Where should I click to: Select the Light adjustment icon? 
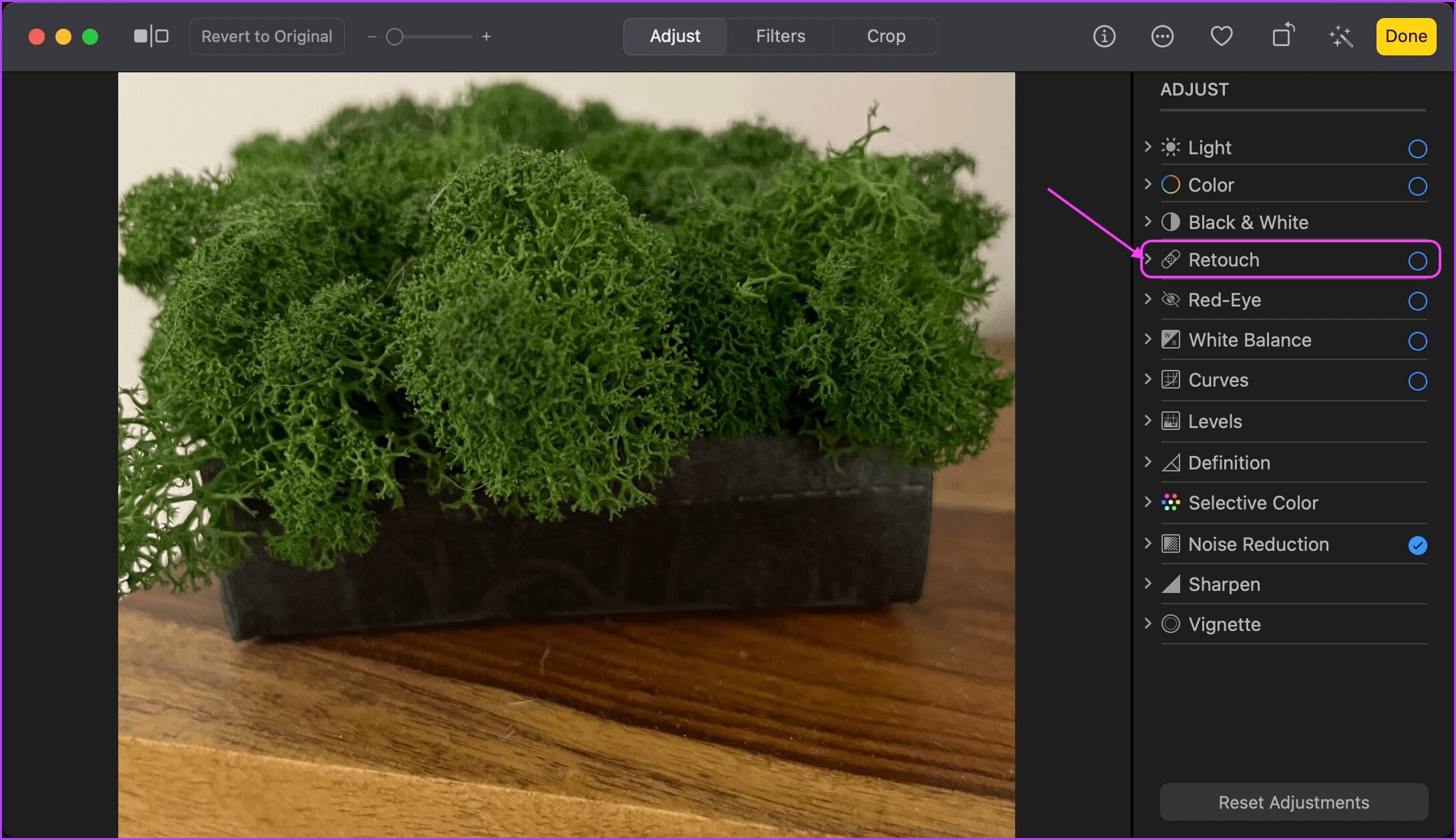click(1171, 147)
